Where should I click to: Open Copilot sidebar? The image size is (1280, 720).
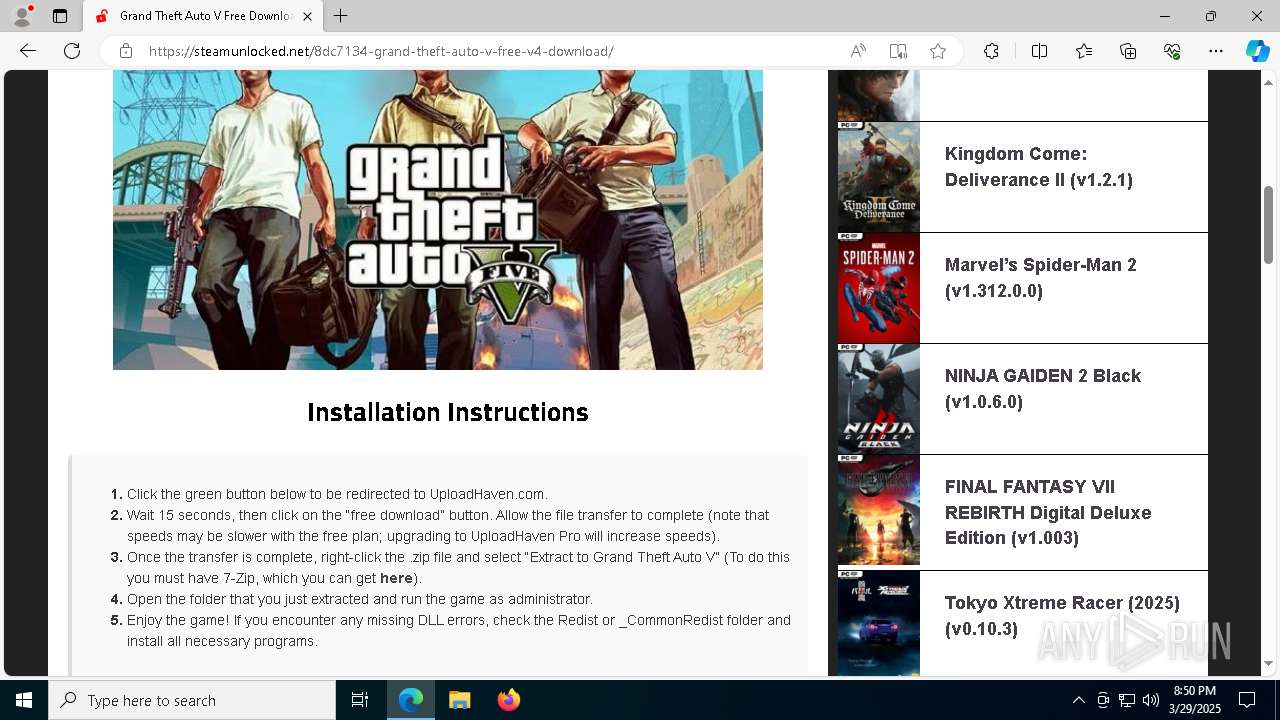pos(1257,51)
